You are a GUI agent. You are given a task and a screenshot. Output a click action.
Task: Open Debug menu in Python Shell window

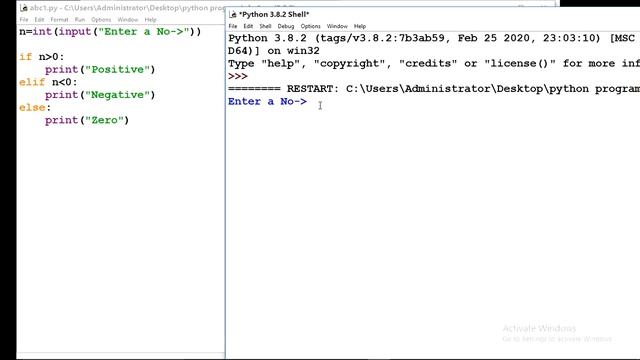(x=286, y=26)
